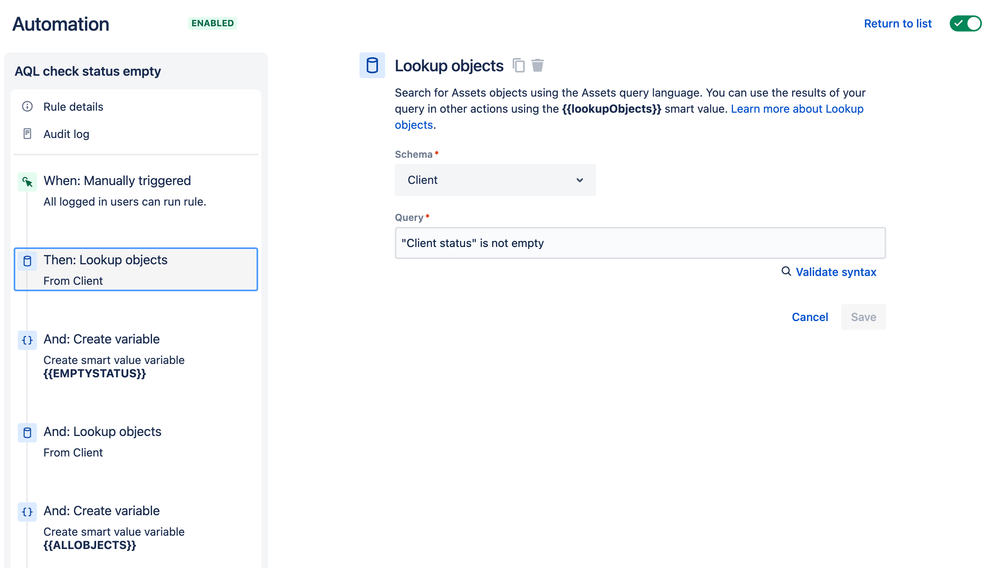The width and height of the screenshot is (998, 568).
Task: Select the When: Manually triggered step
Action: 136,191
